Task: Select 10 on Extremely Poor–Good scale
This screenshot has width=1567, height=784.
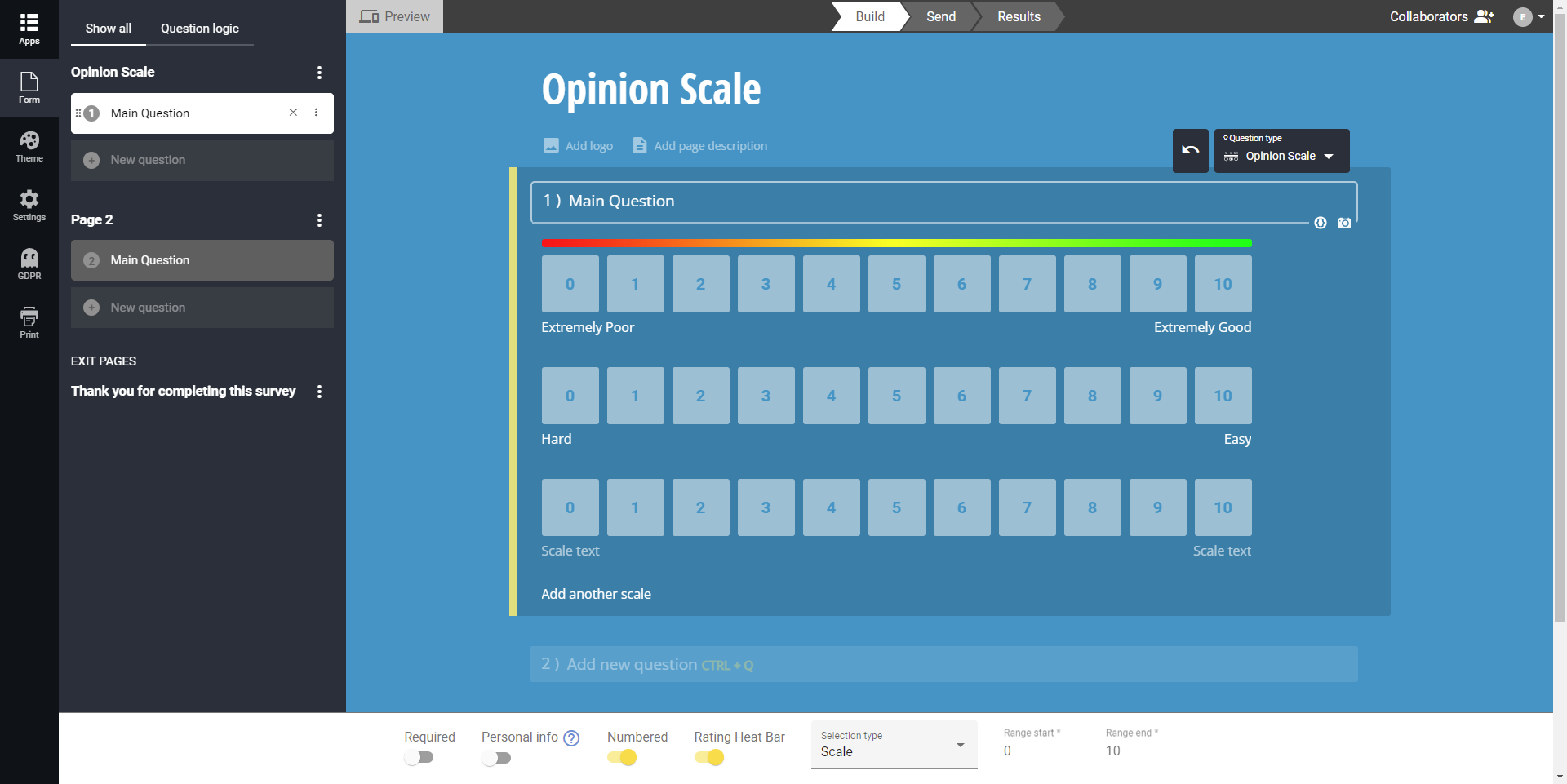Action: (1223, 284)
